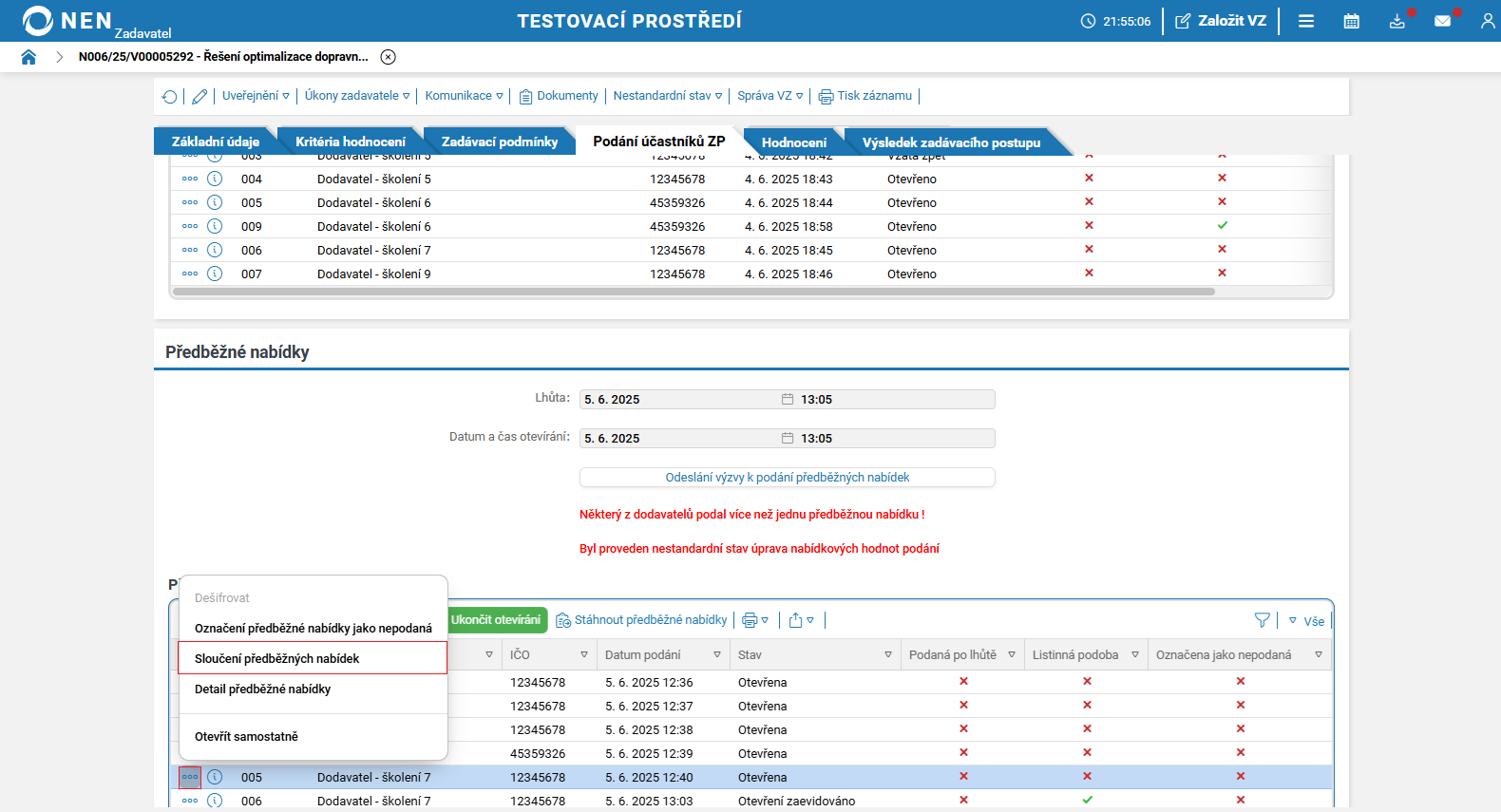Click the Lhůta time field 13:05
This screenshot has width=1501, height=812.
896,400
